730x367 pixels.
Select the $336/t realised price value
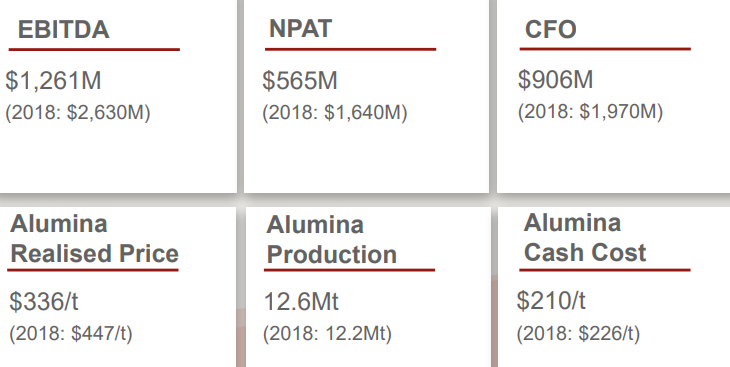tap(44, 301)
